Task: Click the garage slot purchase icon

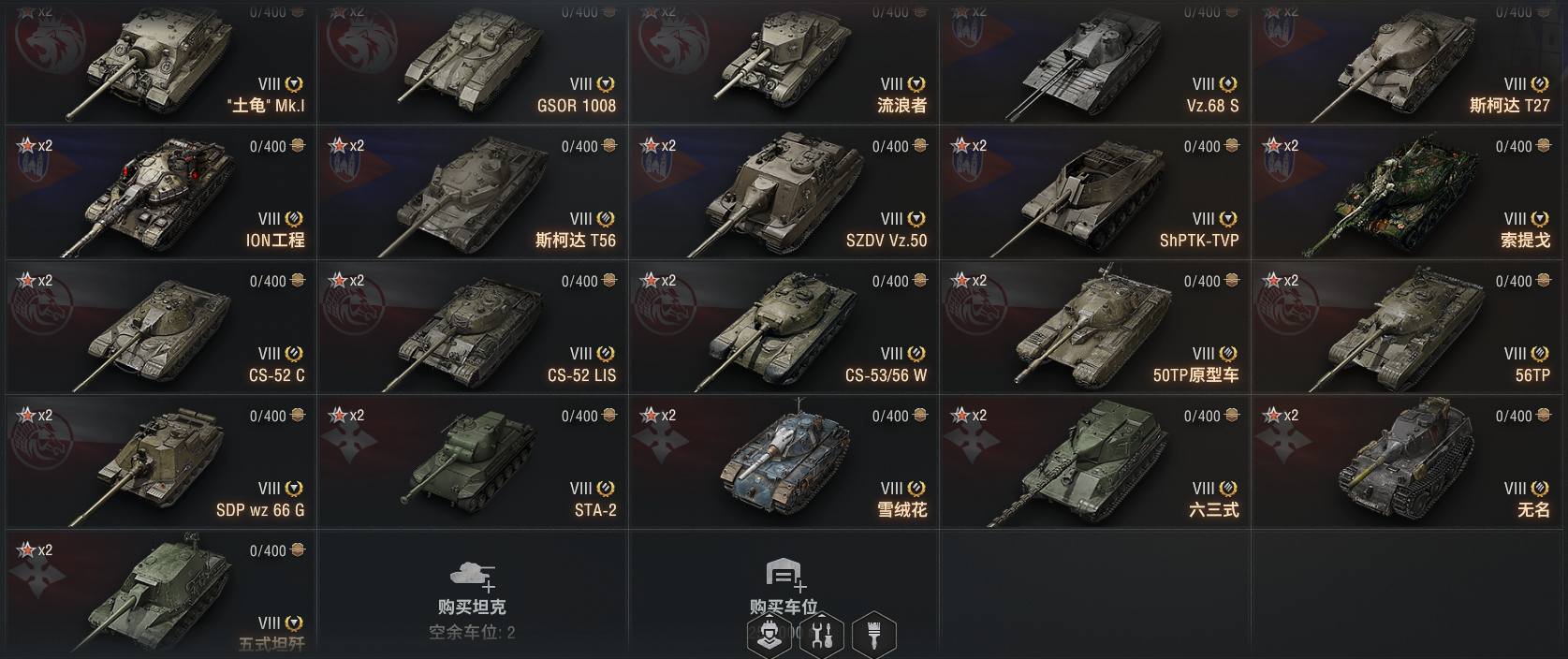Action: (x=784, y=576)
